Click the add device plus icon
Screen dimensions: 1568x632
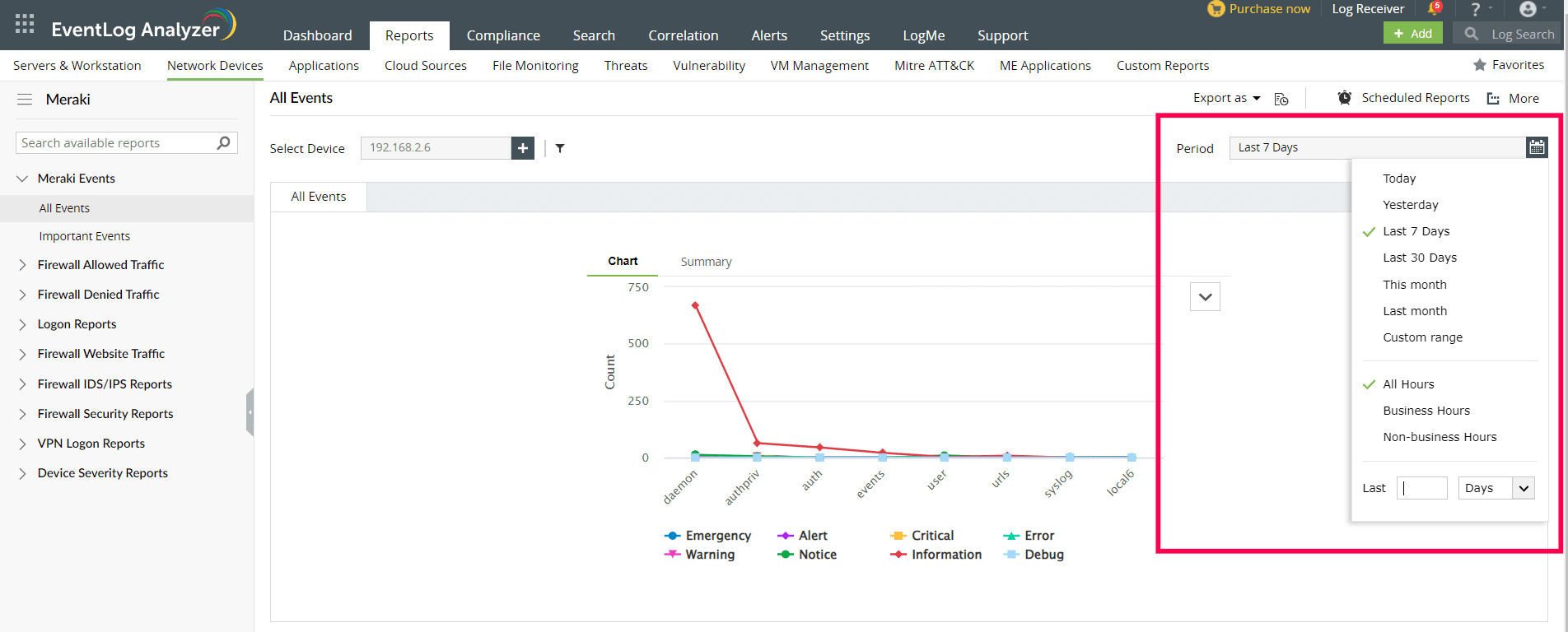(523, 148)
